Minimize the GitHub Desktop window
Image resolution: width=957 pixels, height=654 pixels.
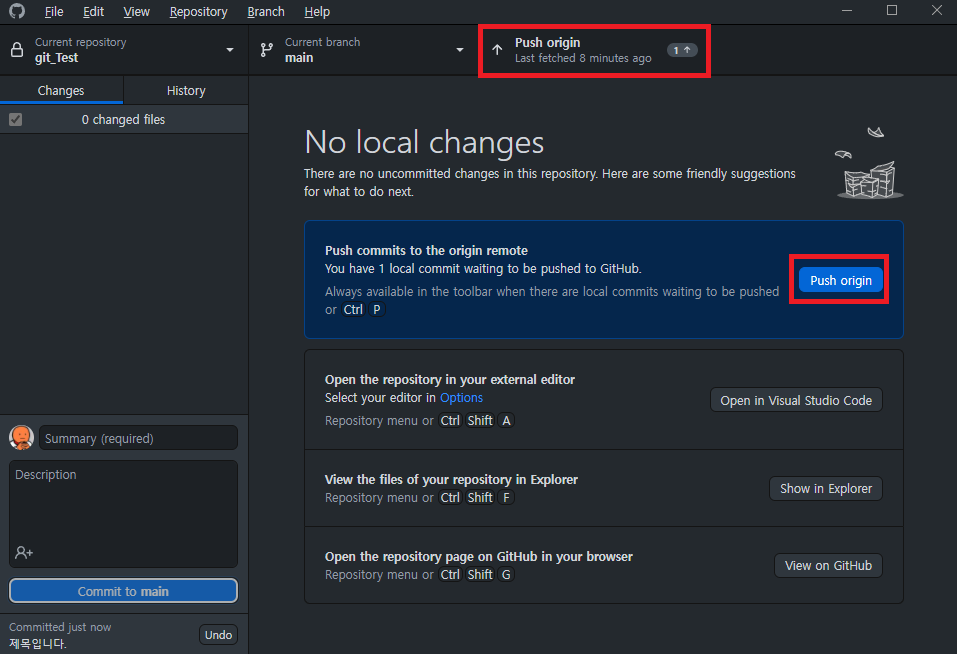point(847,10)
